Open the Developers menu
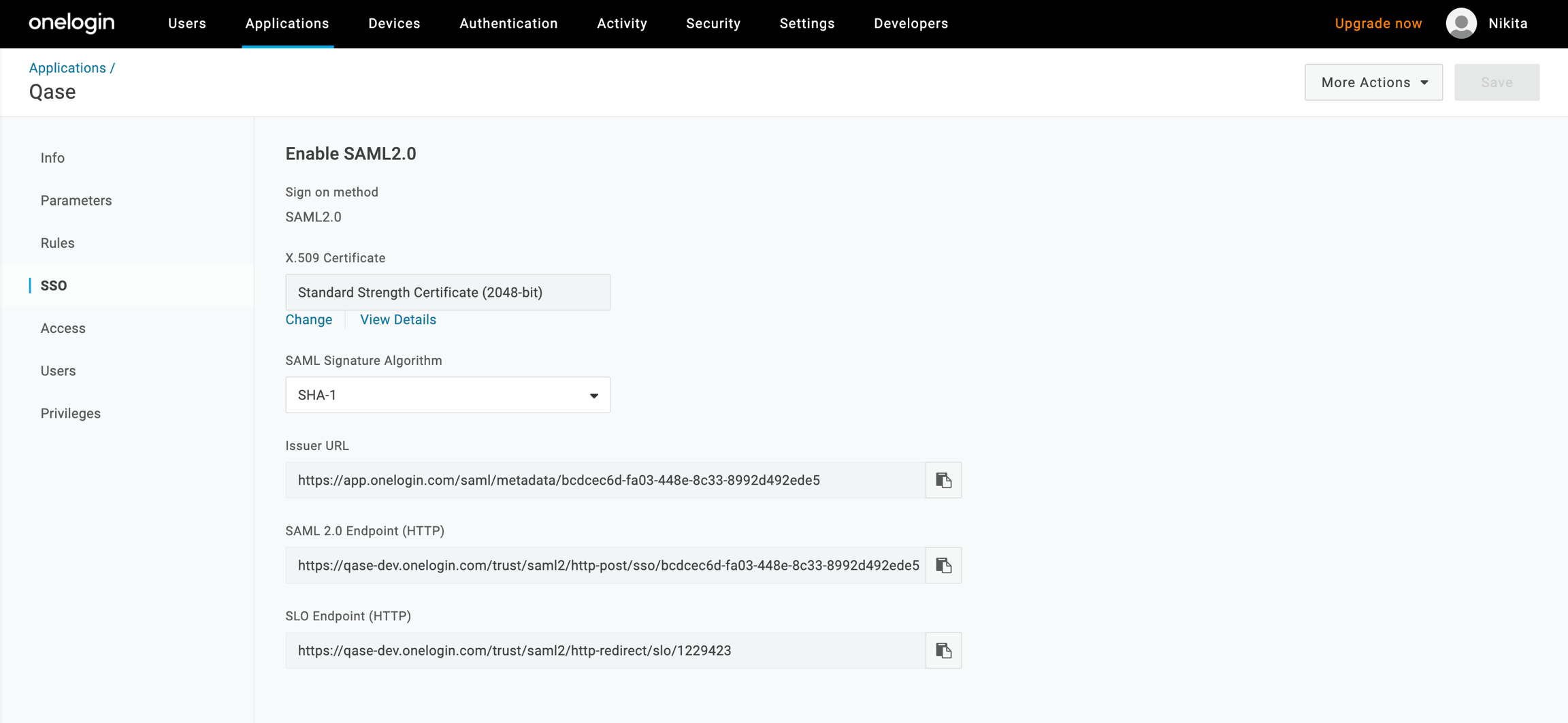The width and height of the screenshot is (1568, 723). point(911,23)
